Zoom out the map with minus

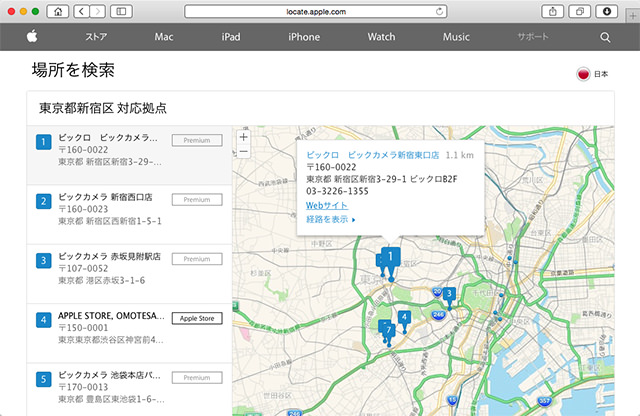pos(243,151)
